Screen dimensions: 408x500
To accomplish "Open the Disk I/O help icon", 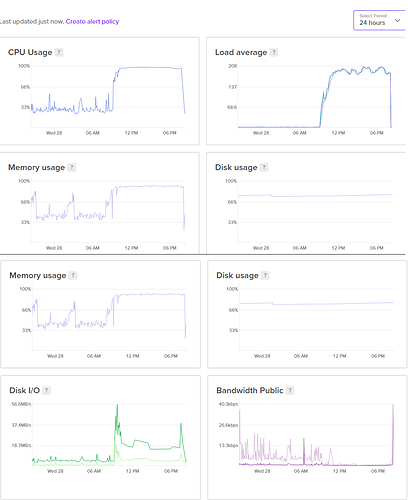I will click(x=47, y=390).
